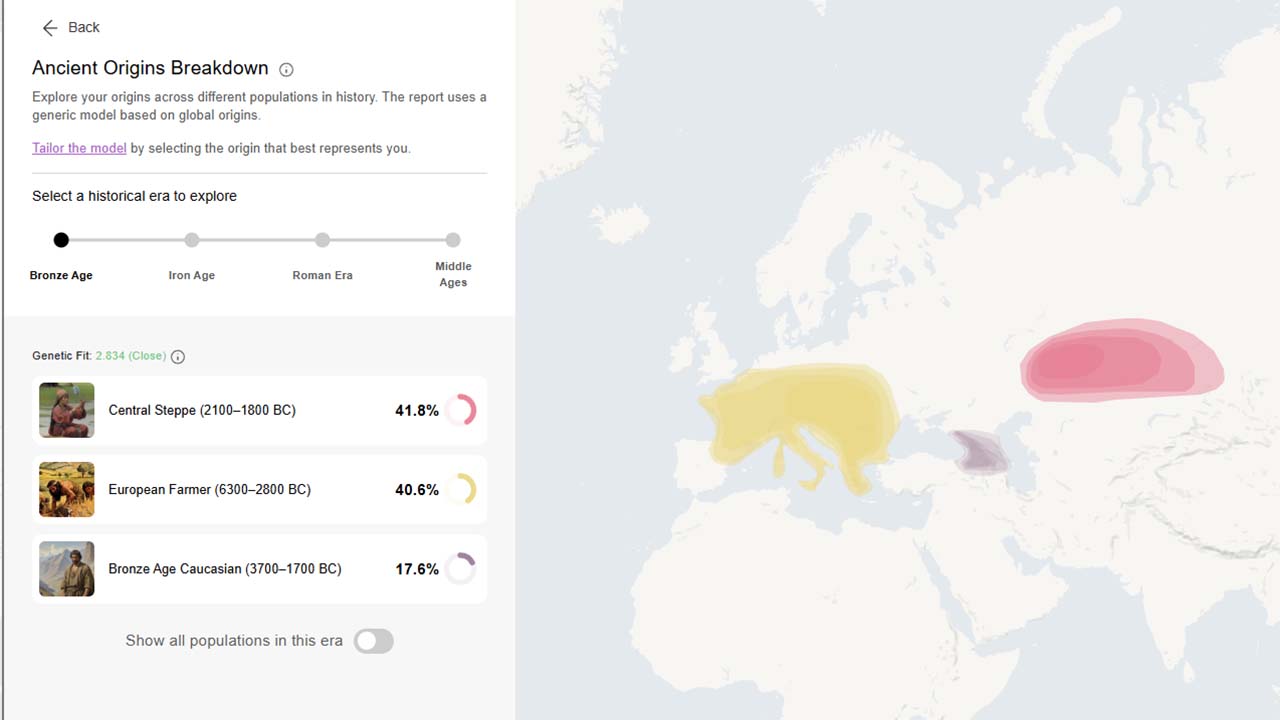Image resolution: width=1280 pixels, height=720 pixels.
Task: Click the Central Steppe progress ring
Action: (x=461, y=410)
